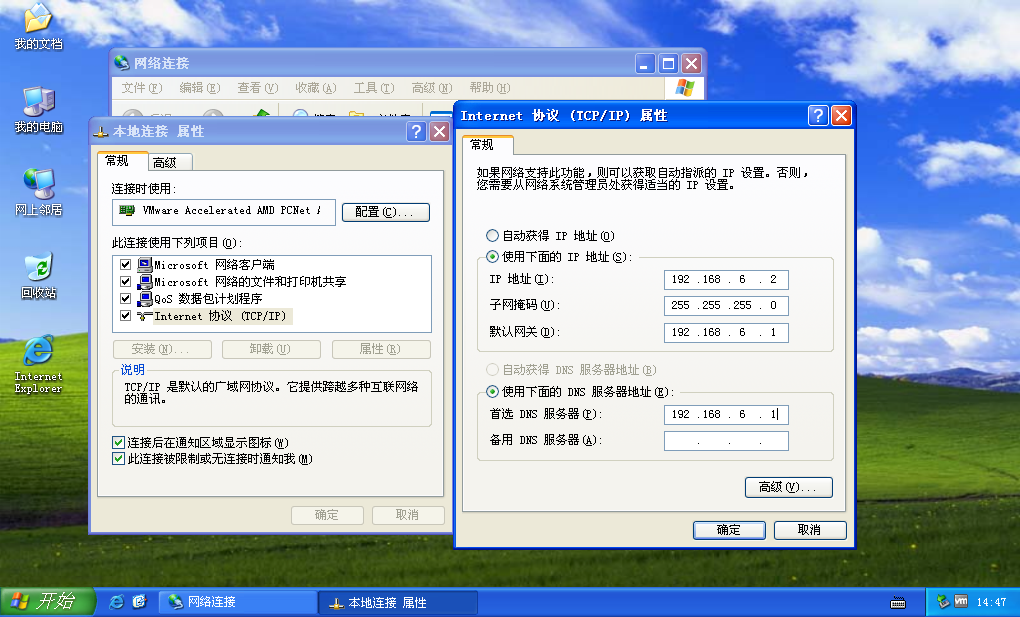Select Microsoft 网络的文件和打印机共享 list item
This screenshot has width=1020, height=617.
point(250,282)
